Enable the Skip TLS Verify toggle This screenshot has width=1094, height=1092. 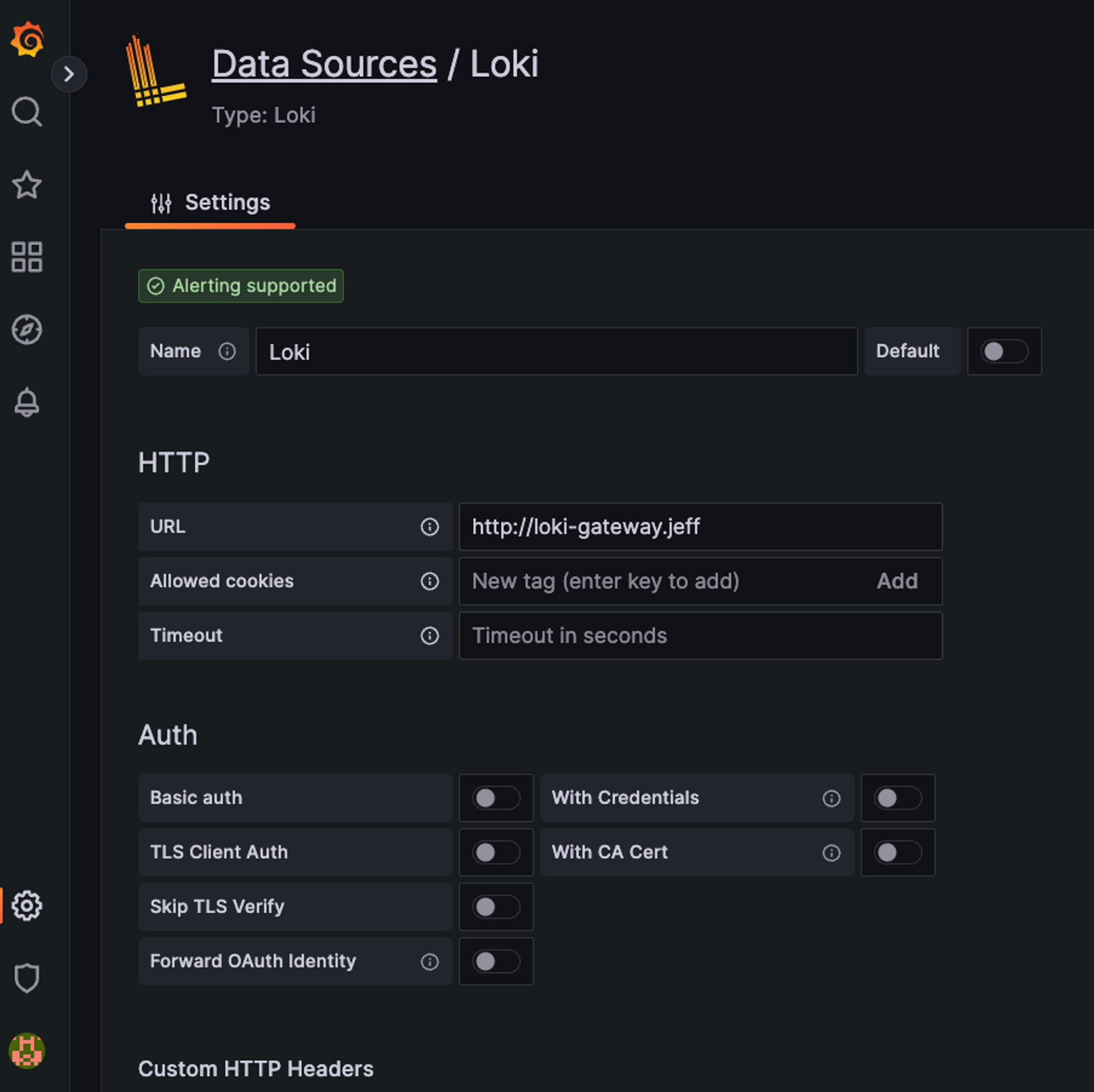click(496, 907)
